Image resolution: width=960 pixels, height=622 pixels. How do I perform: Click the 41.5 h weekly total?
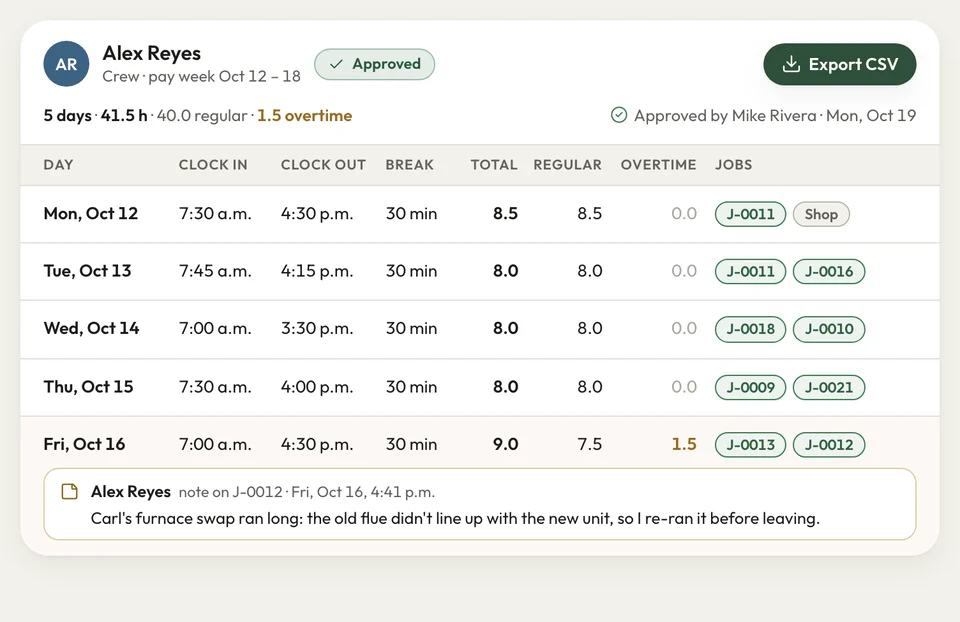pos(124,115)
